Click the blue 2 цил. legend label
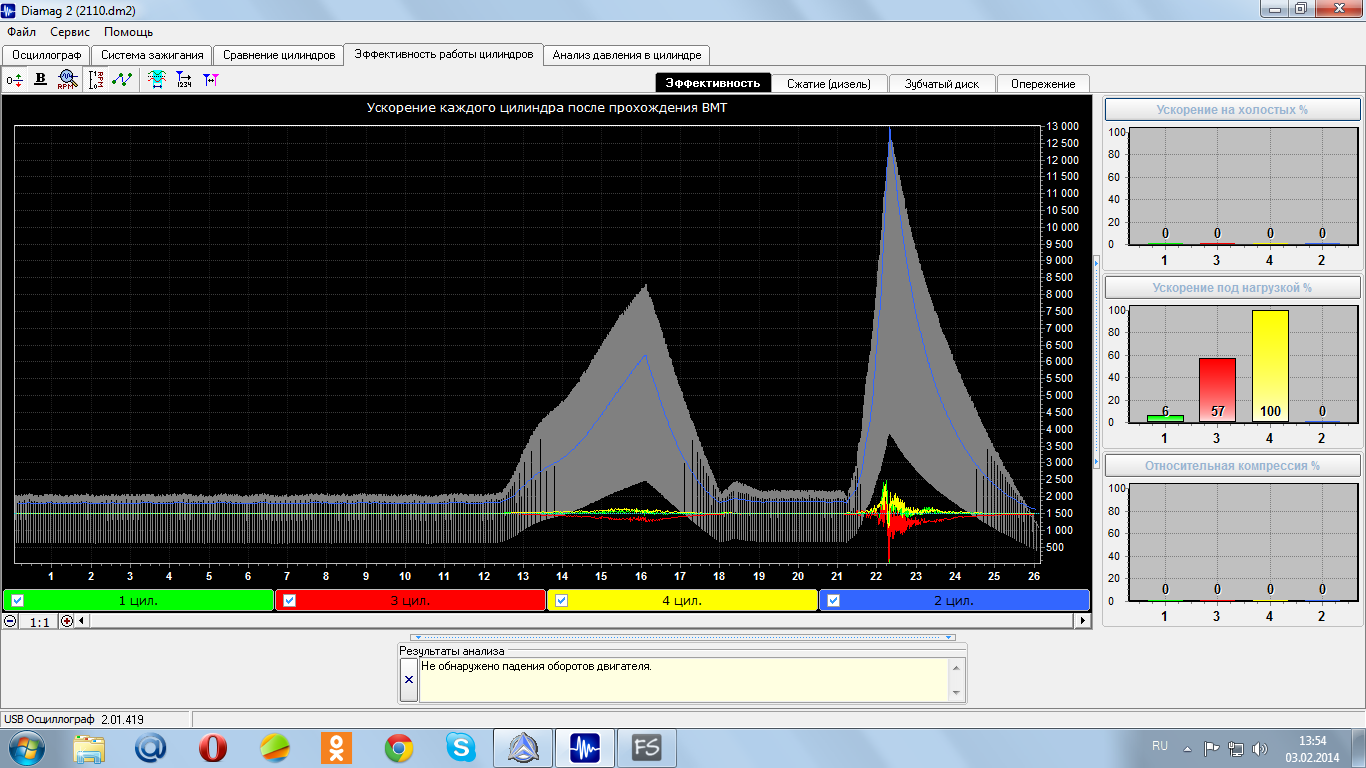Screen dimensions: 1366x768 tap(954, 601)
